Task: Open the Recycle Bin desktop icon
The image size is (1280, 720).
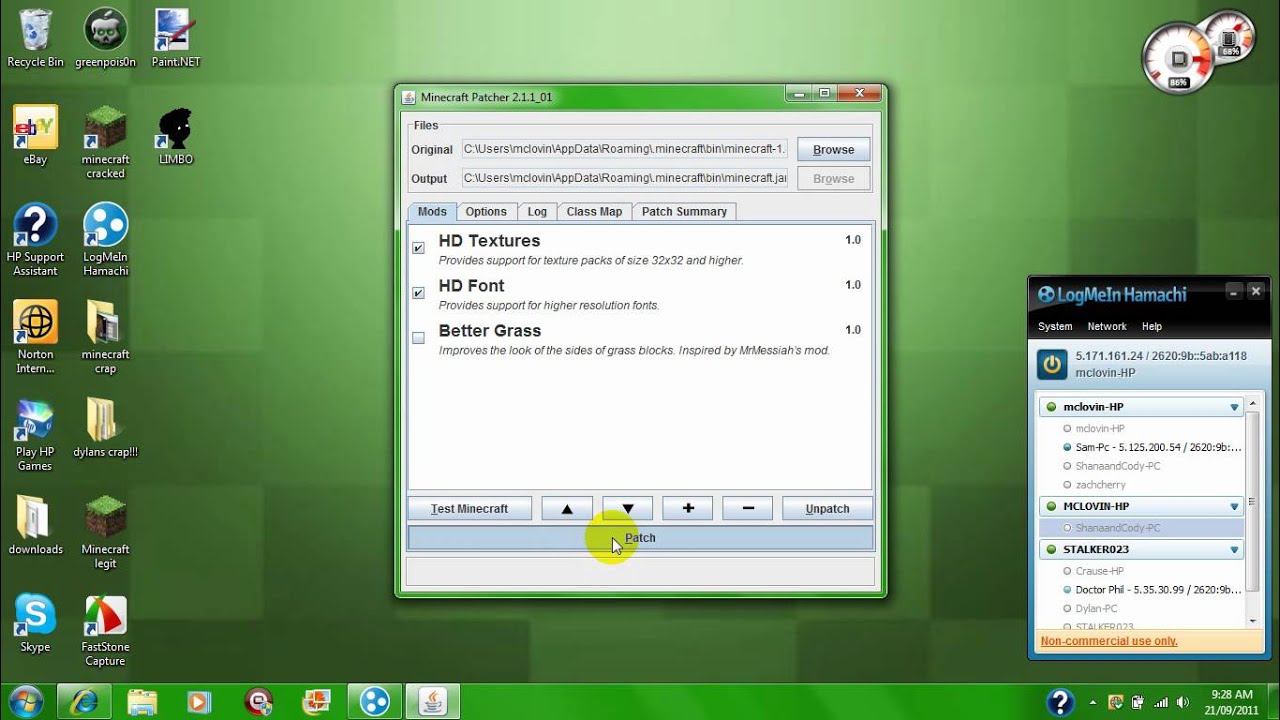Action: pyautogui.click(x=35, y=38)
